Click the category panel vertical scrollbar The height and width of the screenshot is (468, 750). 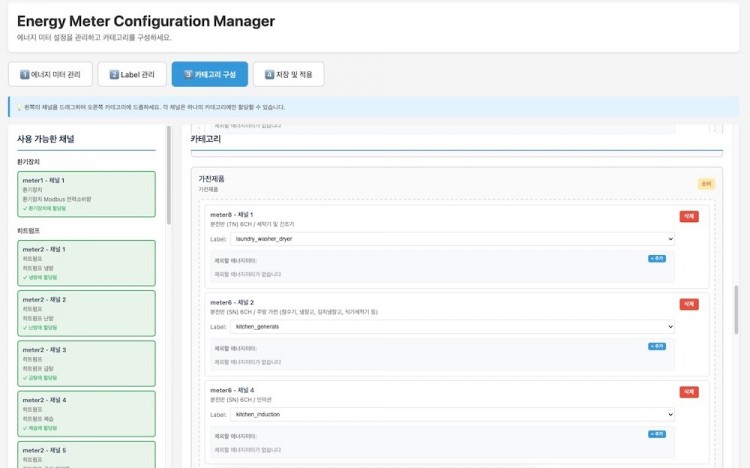coord(736,310)
